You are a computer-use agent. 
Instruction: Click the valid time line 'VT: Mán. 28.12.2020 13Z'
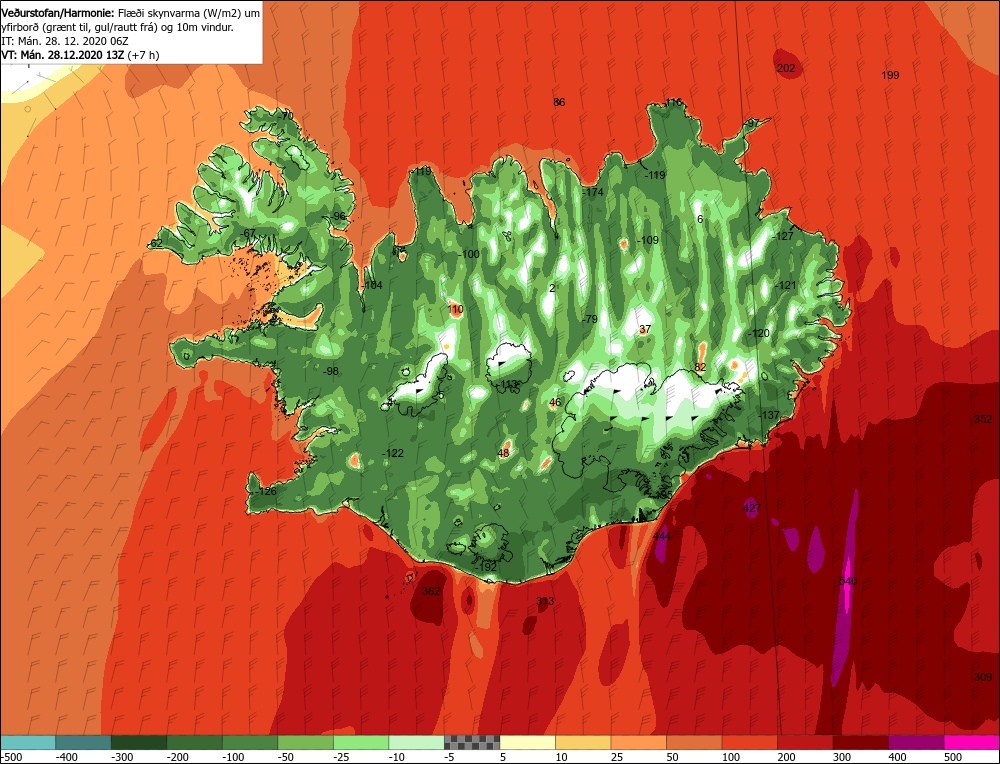tap(63, 55)
